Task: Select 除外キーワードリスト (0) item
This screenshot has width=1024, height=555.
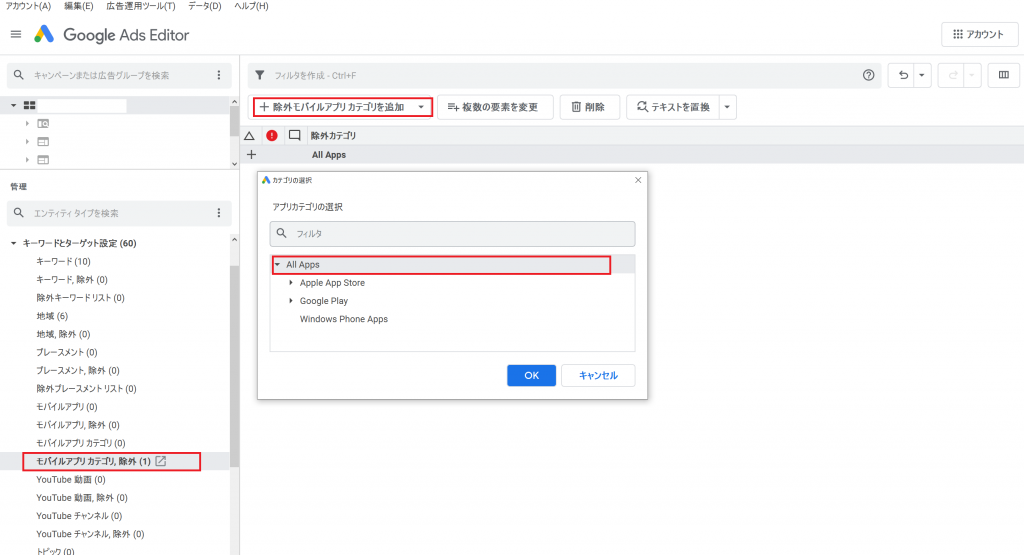Action: tap(80, 298)
